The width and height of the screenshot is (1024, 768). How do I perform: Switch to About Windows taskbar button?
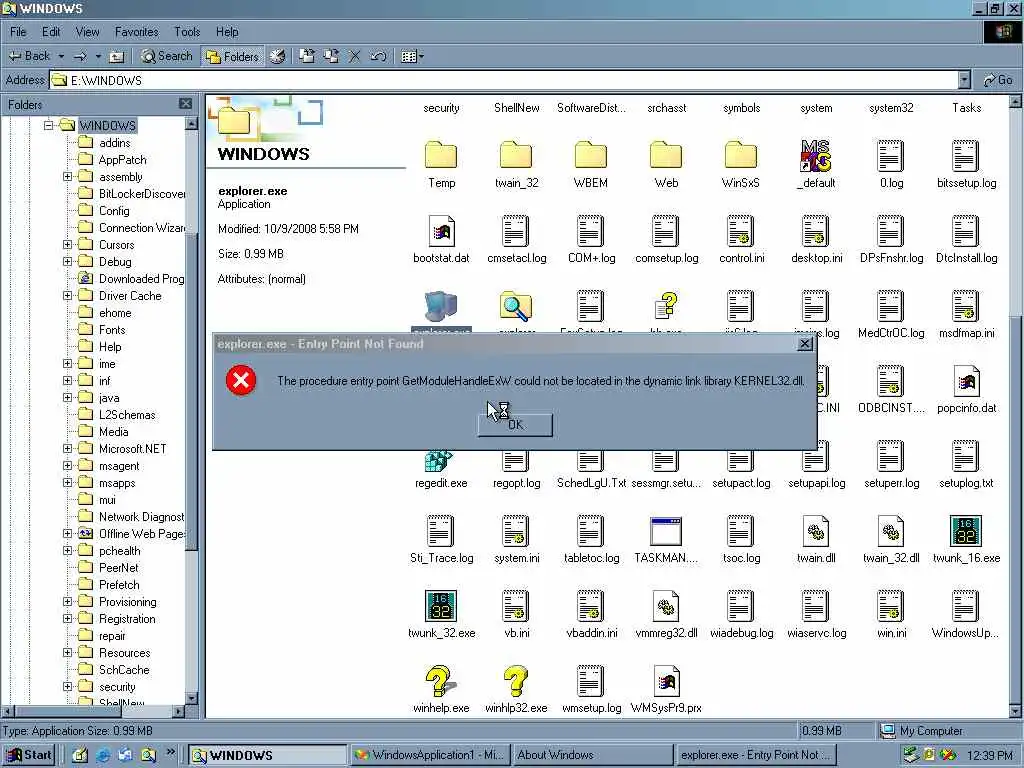click(593, 755)
